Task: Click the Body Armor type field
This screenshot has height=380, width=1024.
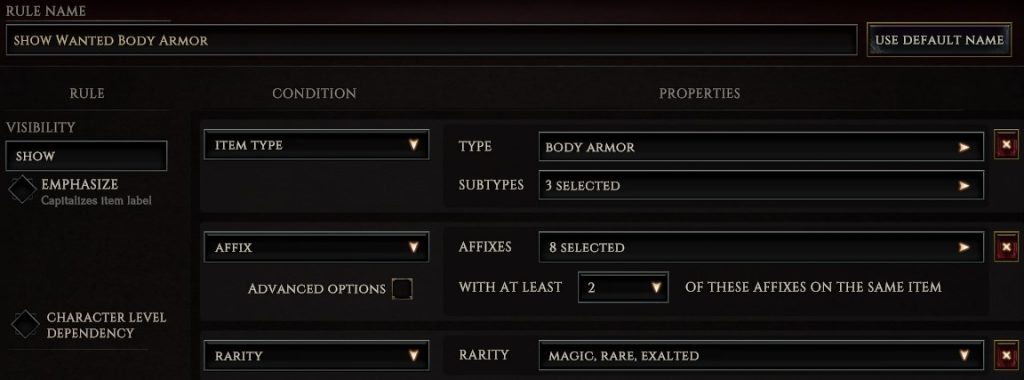Action: 761,147
